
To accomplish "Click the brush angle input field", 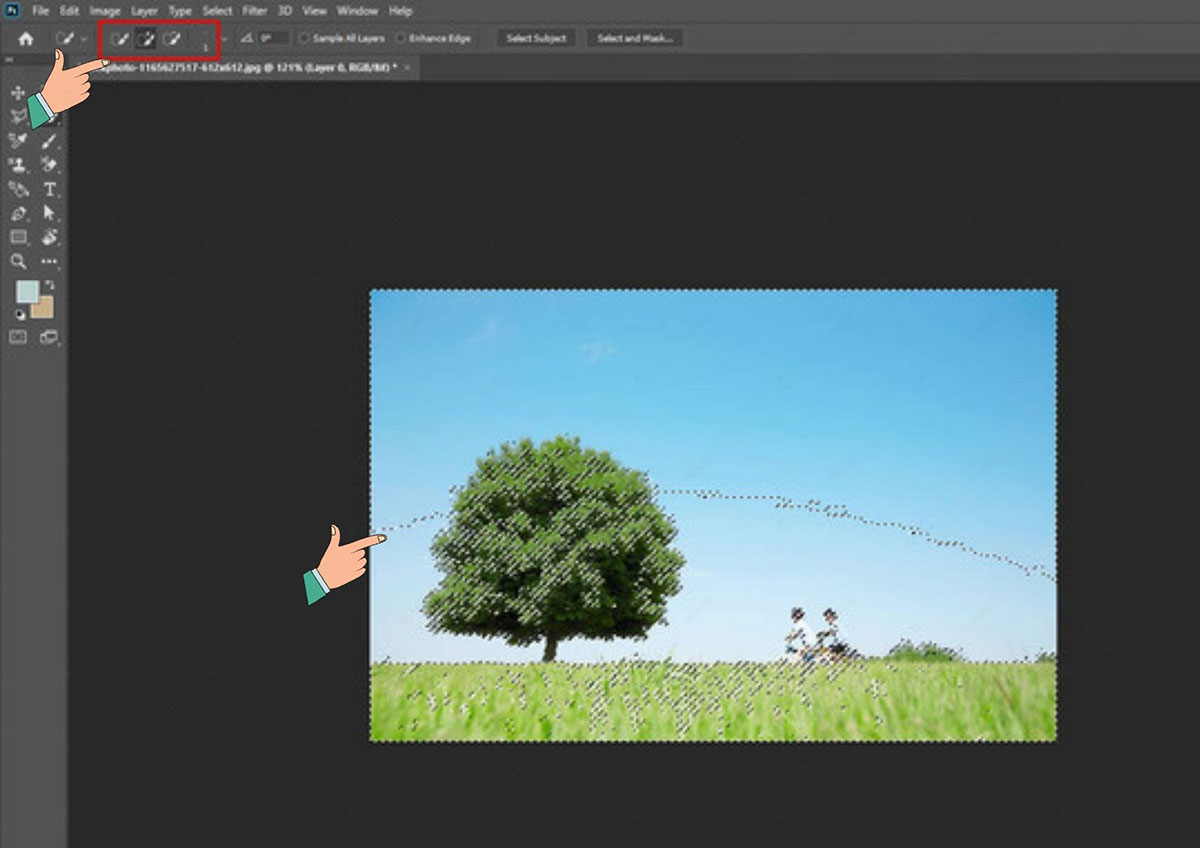I will [275, 38].
